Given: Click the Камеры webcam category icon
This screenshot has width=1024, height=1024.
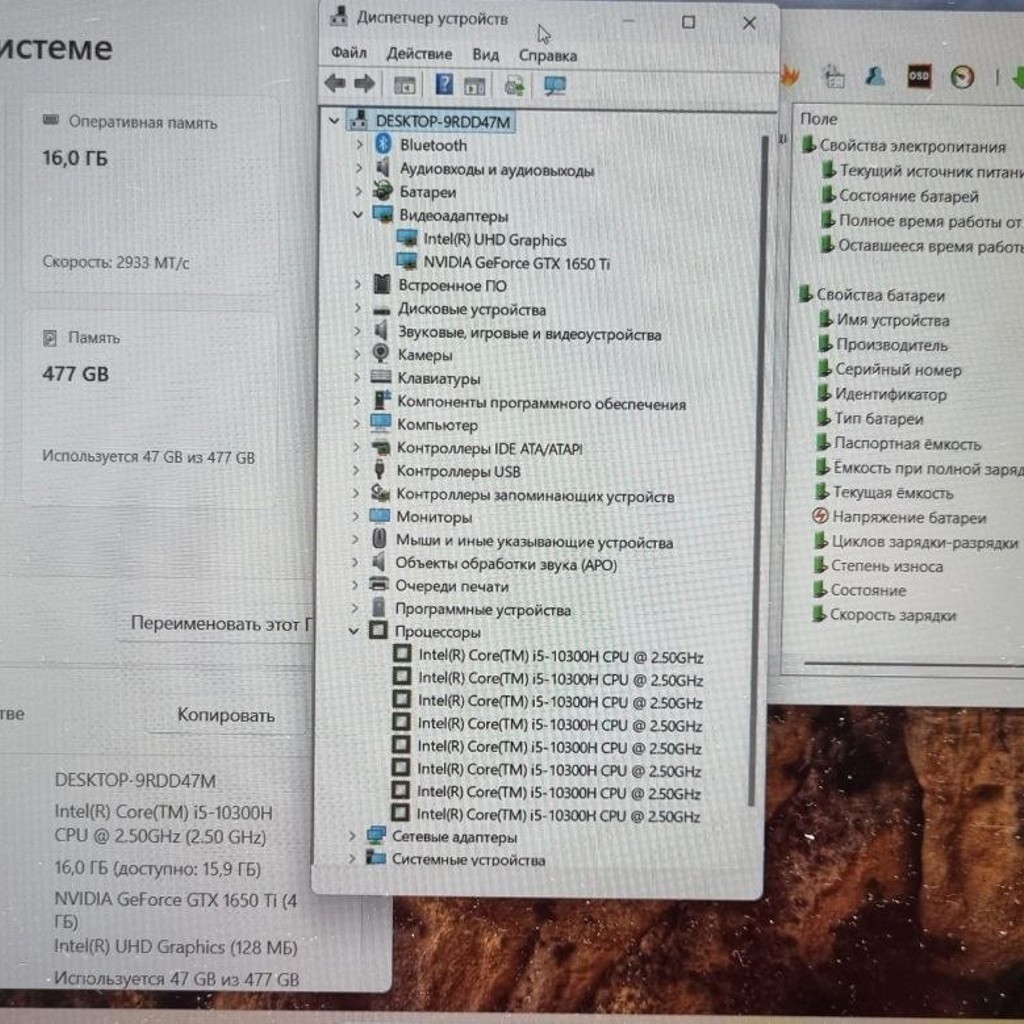Looking at the screenshot, I should (381, 353).
